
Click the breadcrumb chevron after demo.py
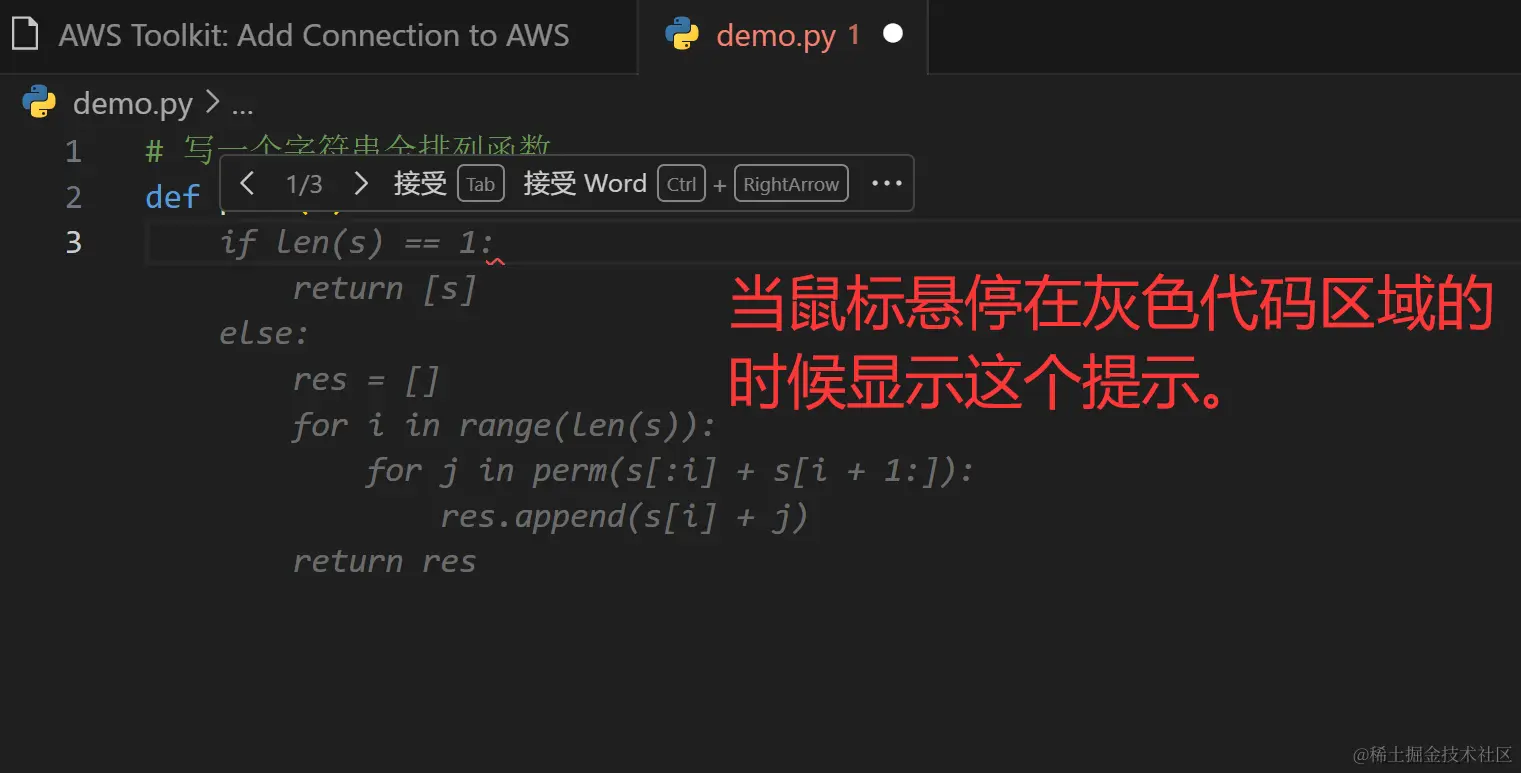(212, 103)
